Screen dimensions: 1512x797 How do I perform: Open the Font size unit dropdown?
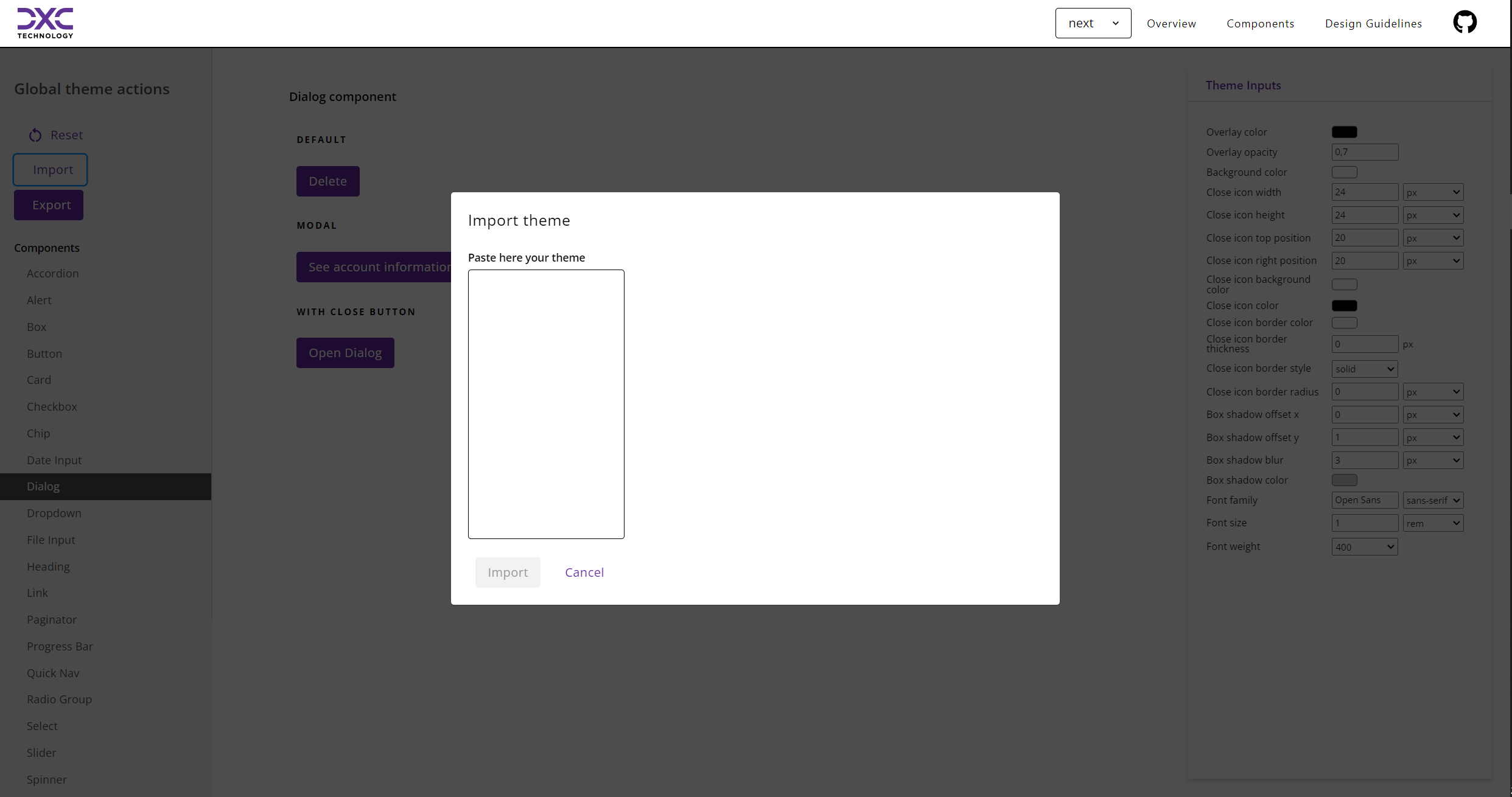click(1432, 523)
